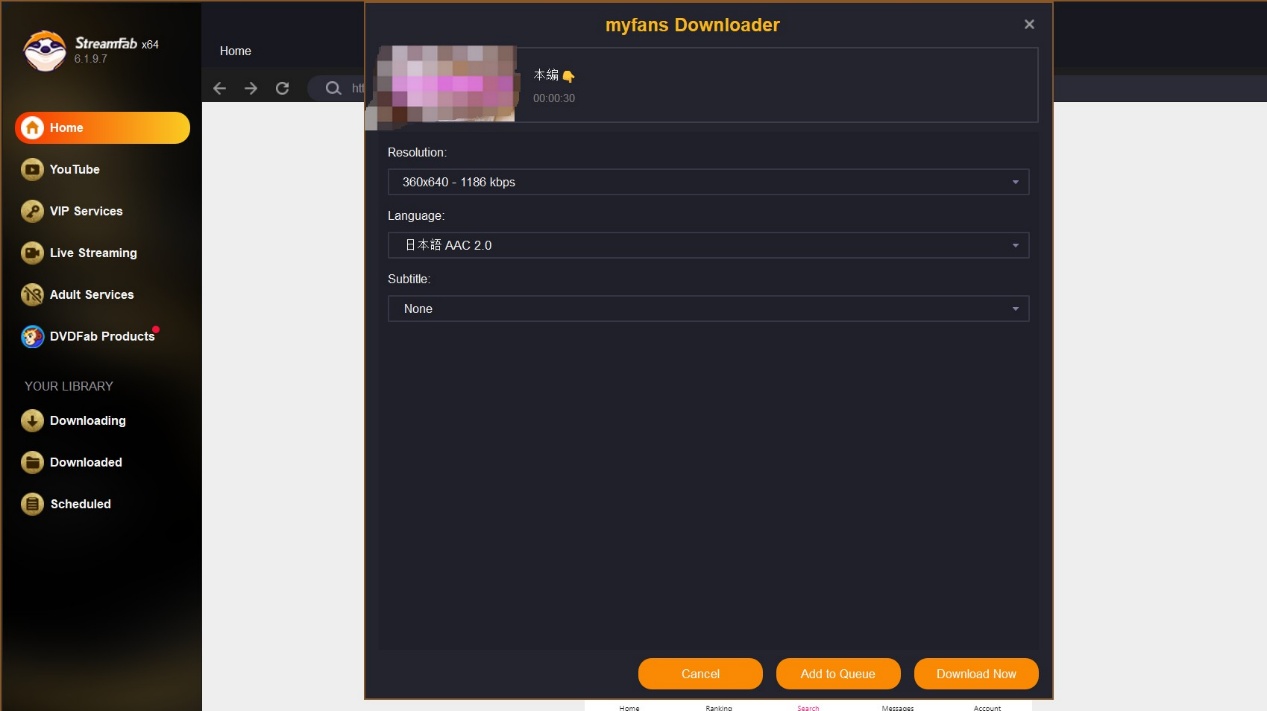This screenshot has height=711, width=1267.
Task: Click the YOUR LIBRARY heading
Action: tap(69, 386)
